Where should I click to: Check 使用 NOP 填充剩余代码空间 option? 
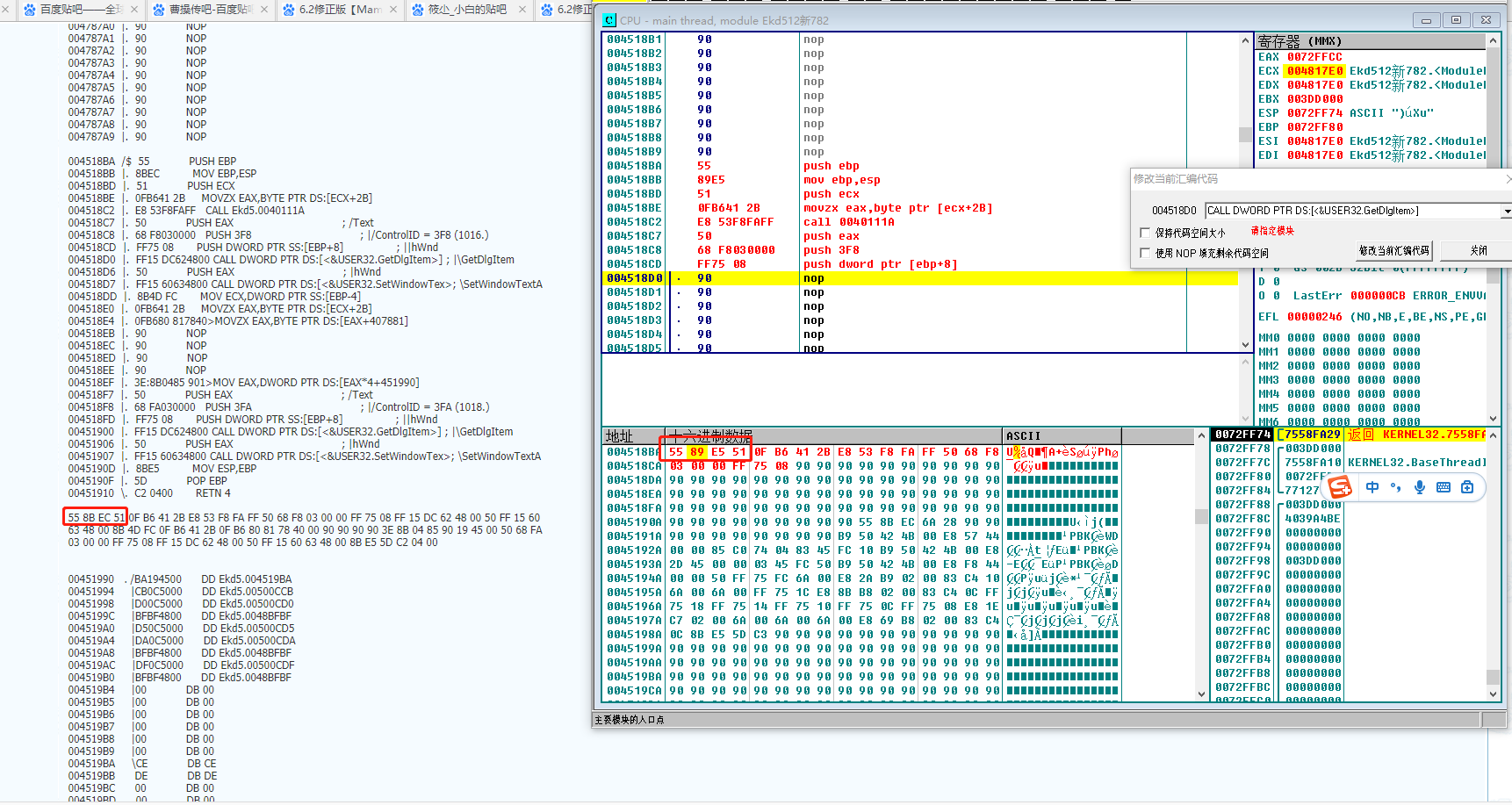tap(1145, 253)
